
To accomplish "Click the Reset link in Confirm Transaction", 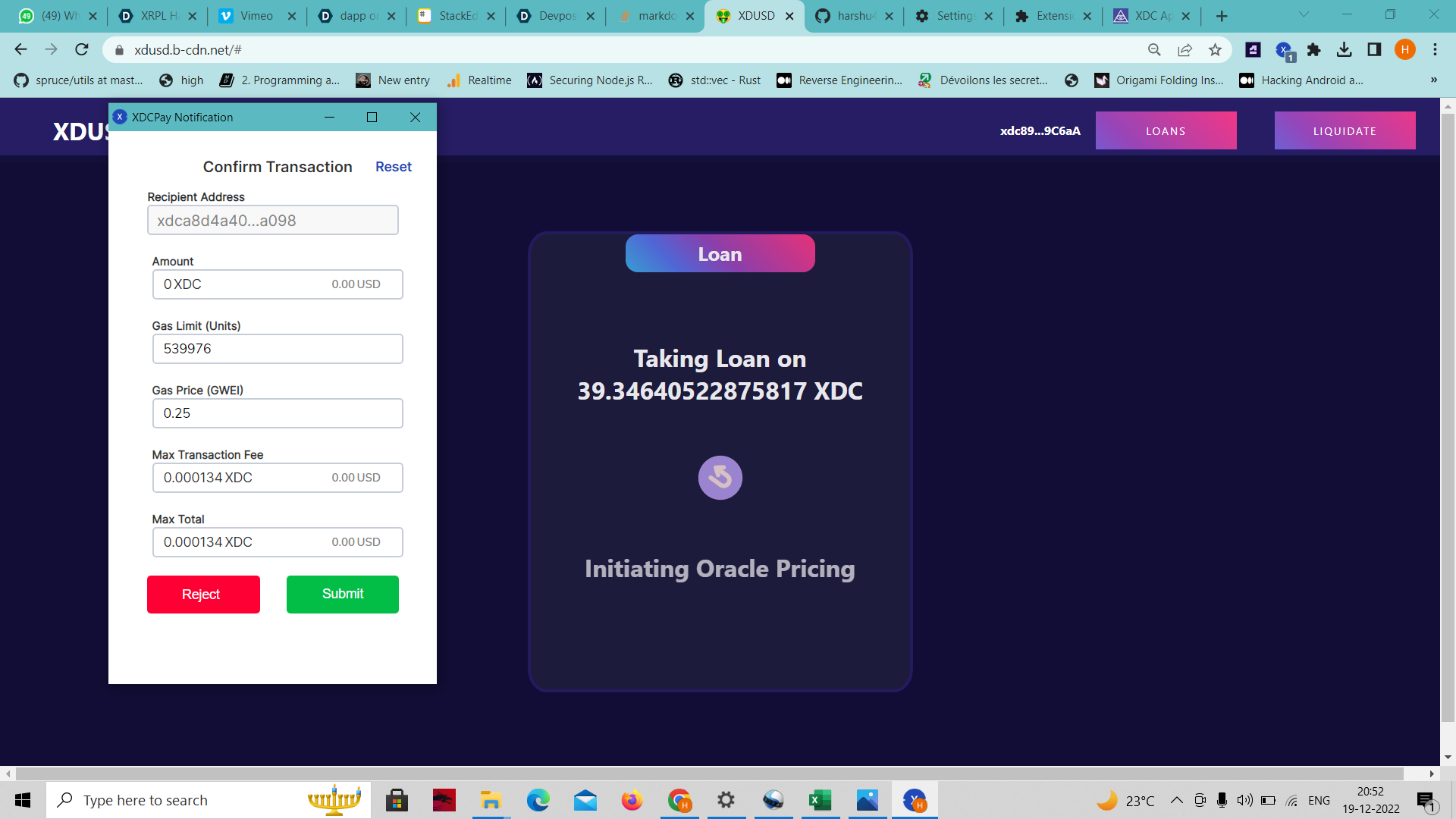I will [393, 167].
